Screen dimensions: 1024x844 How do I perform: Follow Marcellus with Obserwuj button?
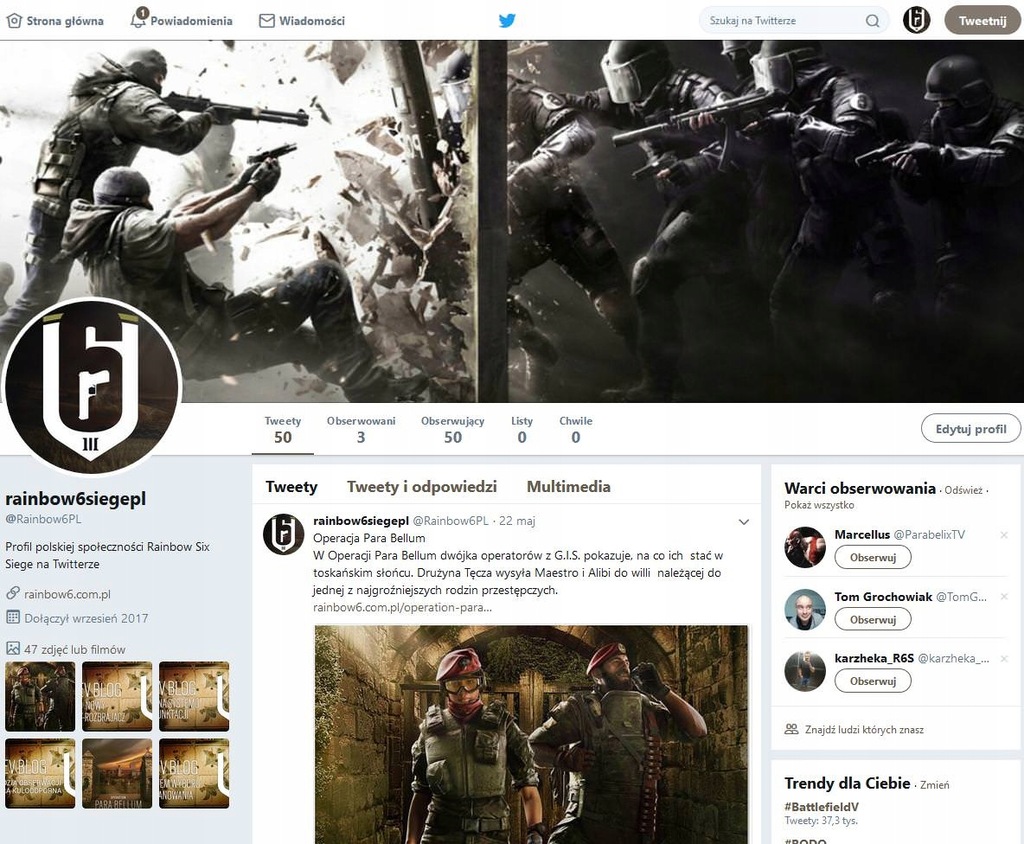872,557
